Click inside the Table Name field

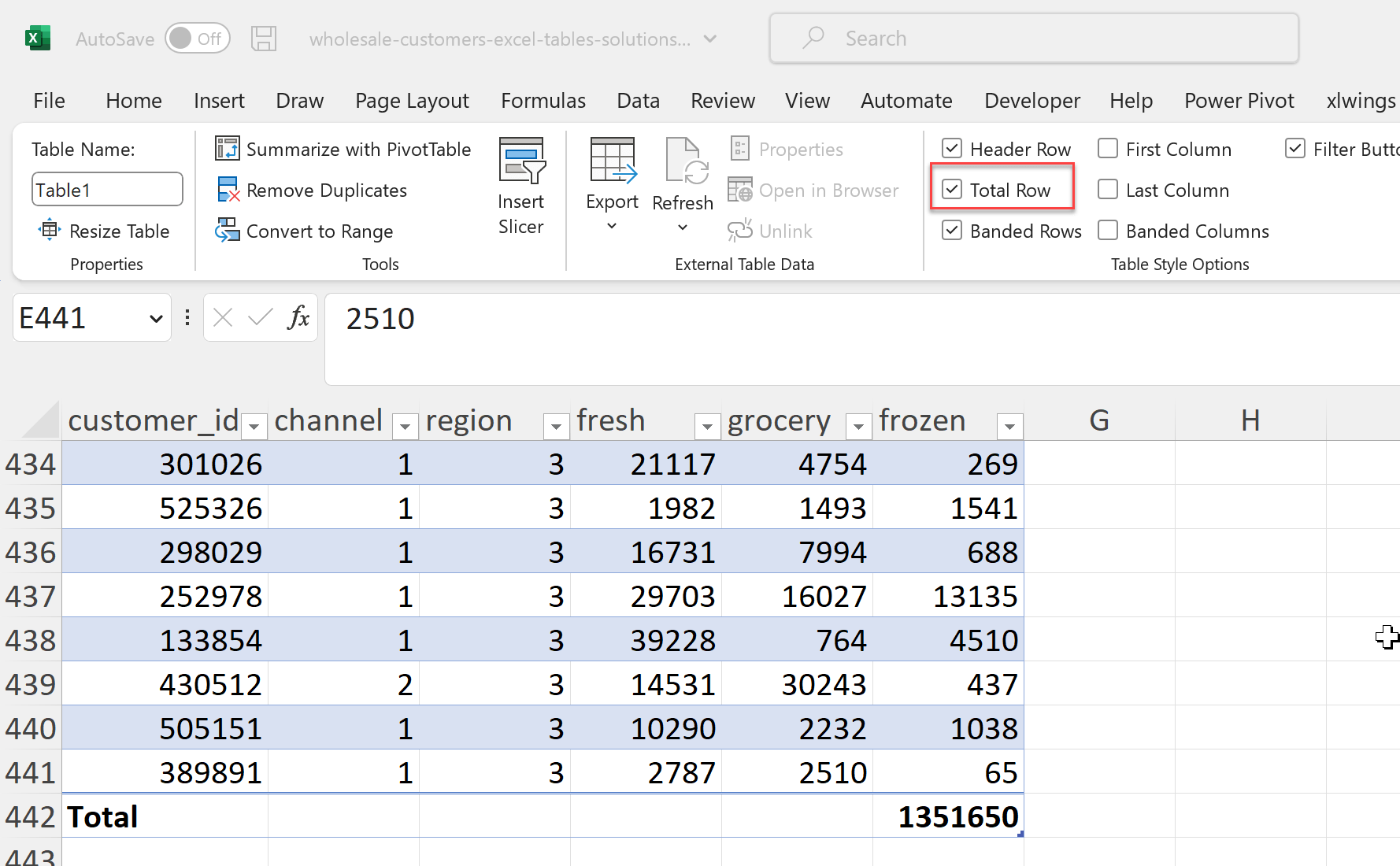pos(107,189)
